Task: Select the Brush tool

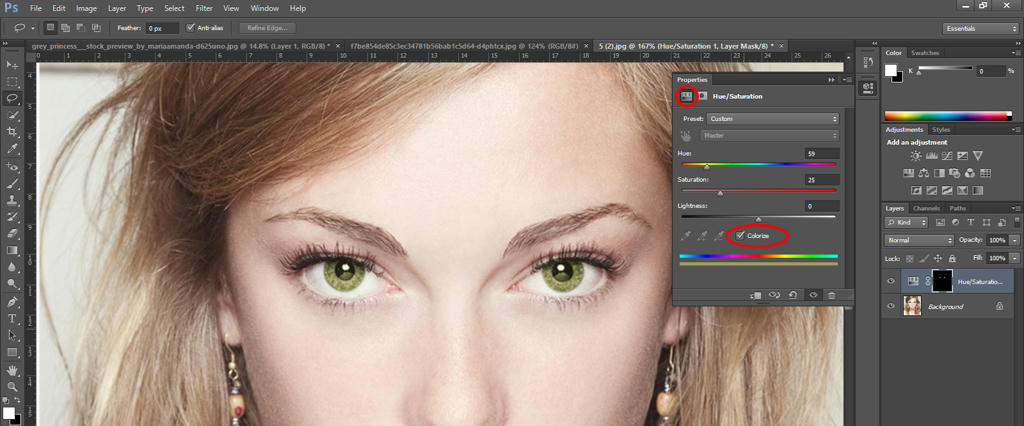Action: click(x=12, y=184)
